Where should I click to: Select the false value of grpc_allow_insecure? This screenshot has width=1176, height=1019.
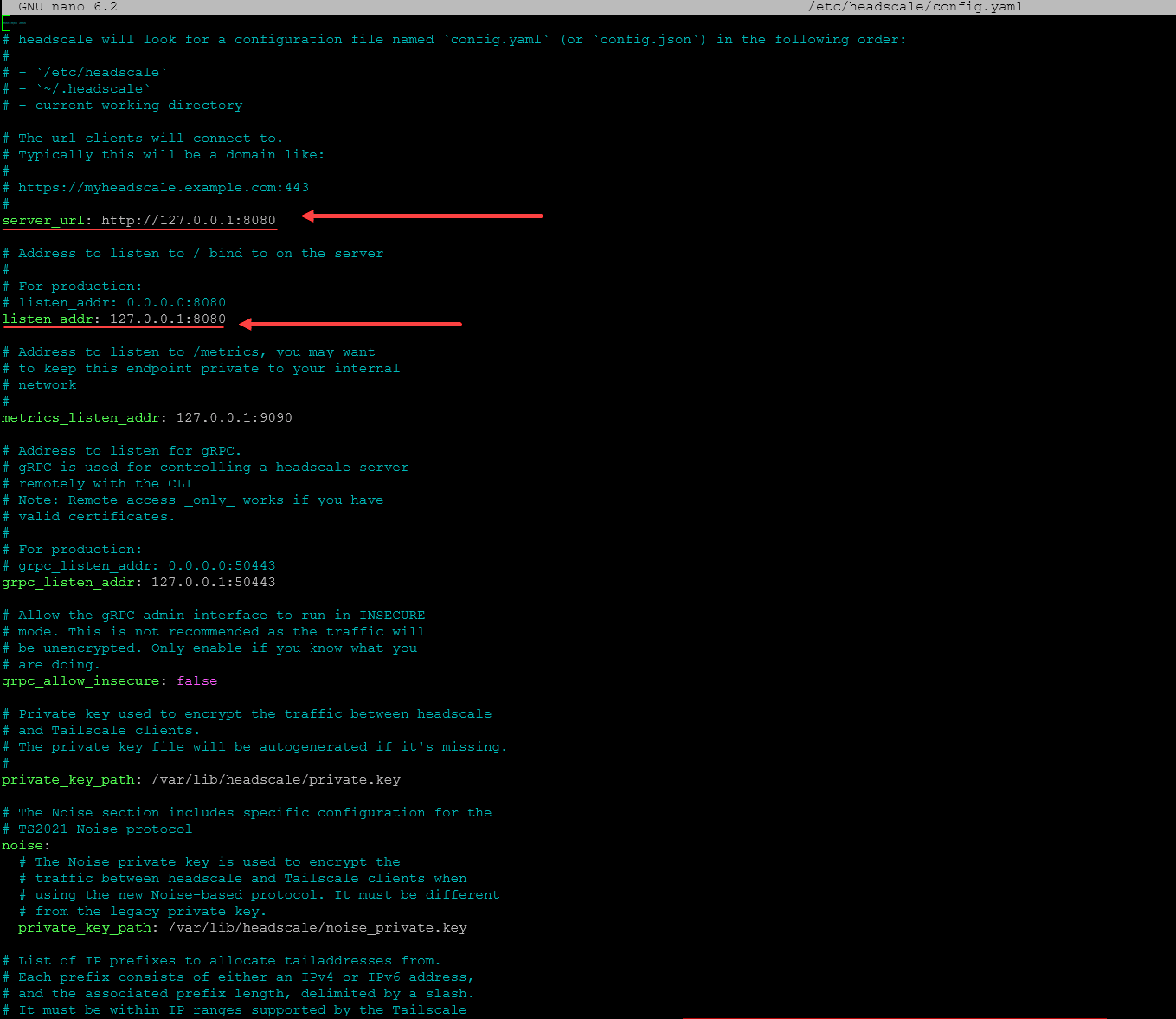[x=197, y=680]
